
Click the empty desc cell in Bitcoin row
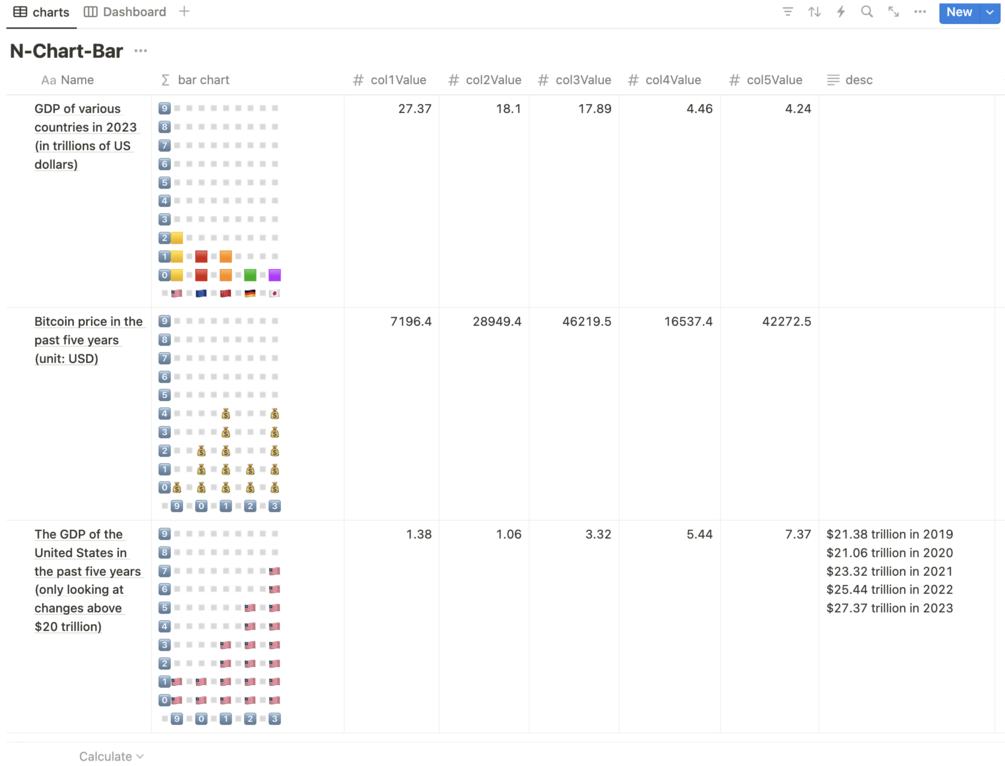906,413
